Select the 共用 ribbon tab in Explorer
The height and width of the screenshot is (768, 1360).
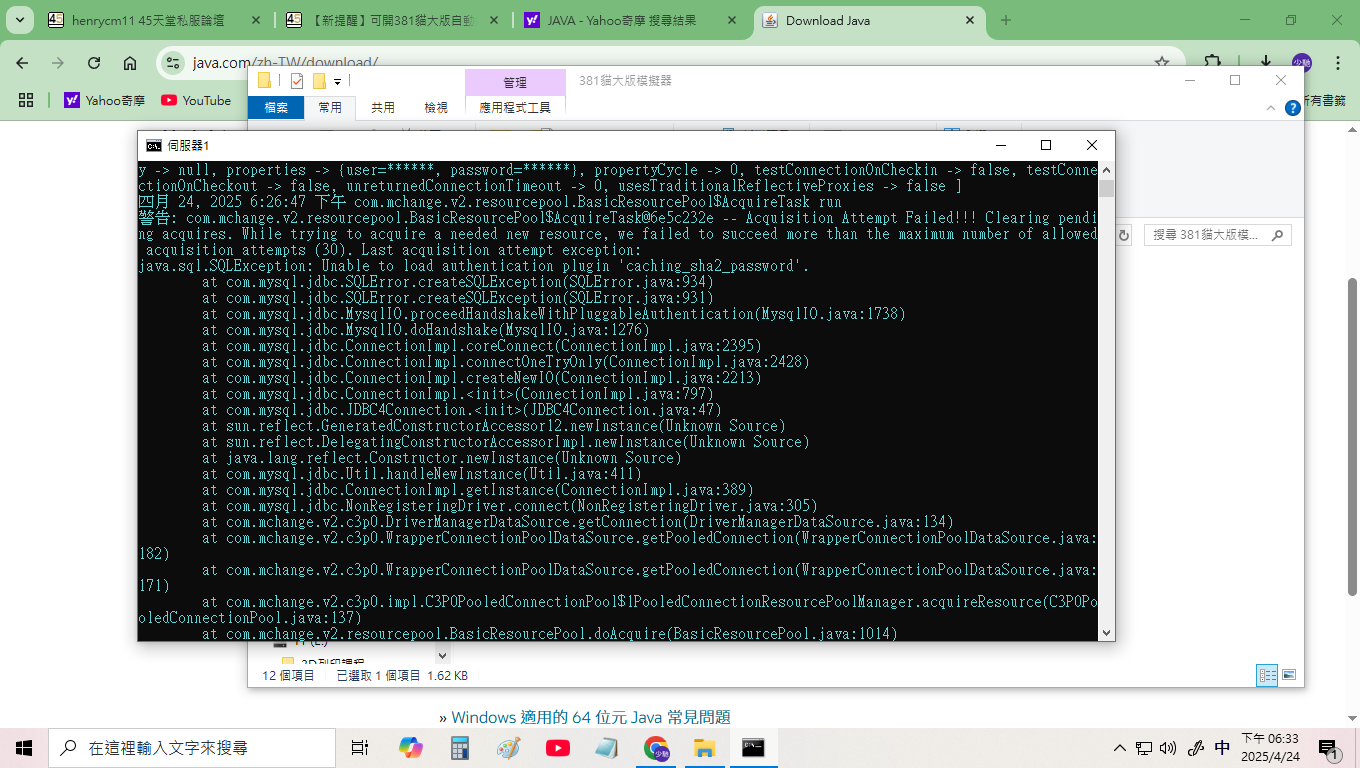coord(383,107)
